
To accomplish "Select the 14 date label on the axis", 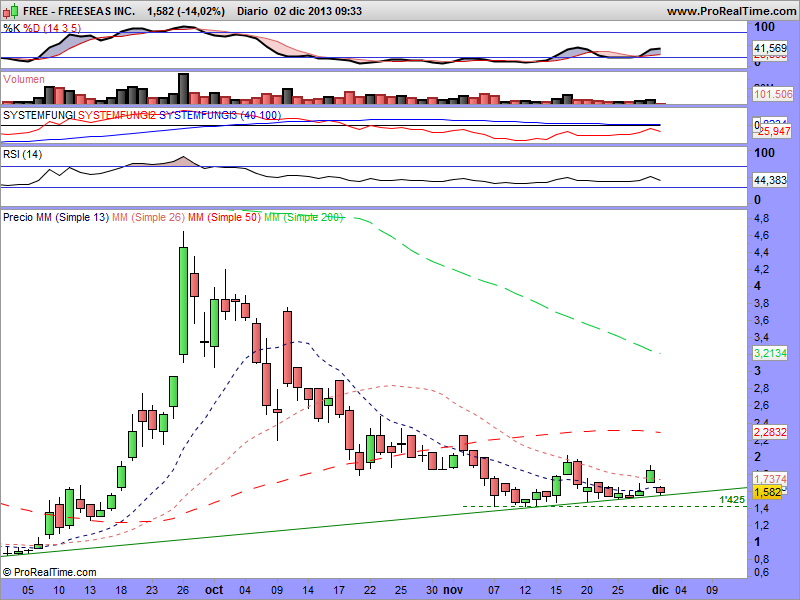I will pyautogui.click(x=308, y=590).
